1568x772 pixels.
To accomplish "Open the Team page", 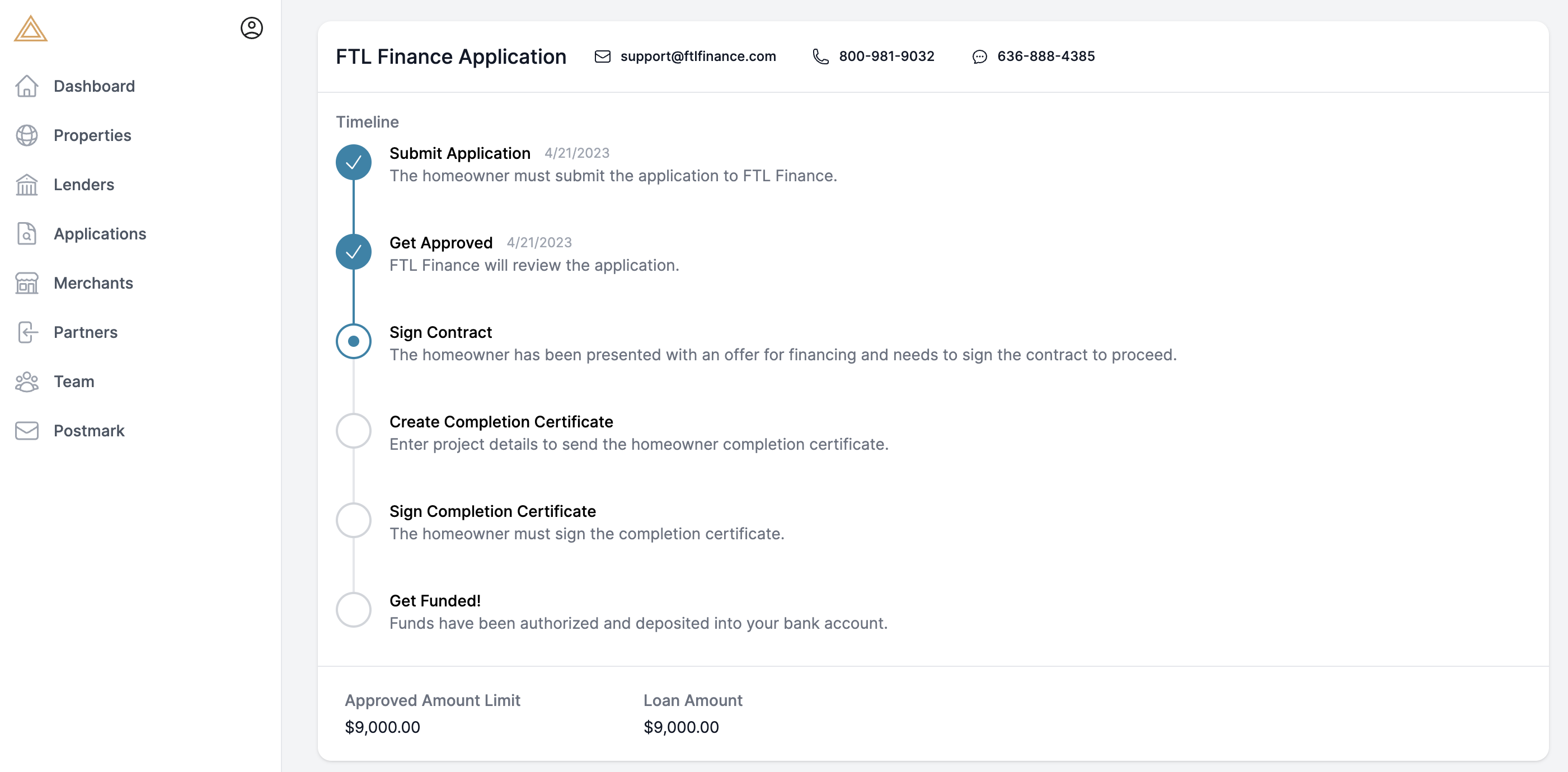I will pos(74,382).
